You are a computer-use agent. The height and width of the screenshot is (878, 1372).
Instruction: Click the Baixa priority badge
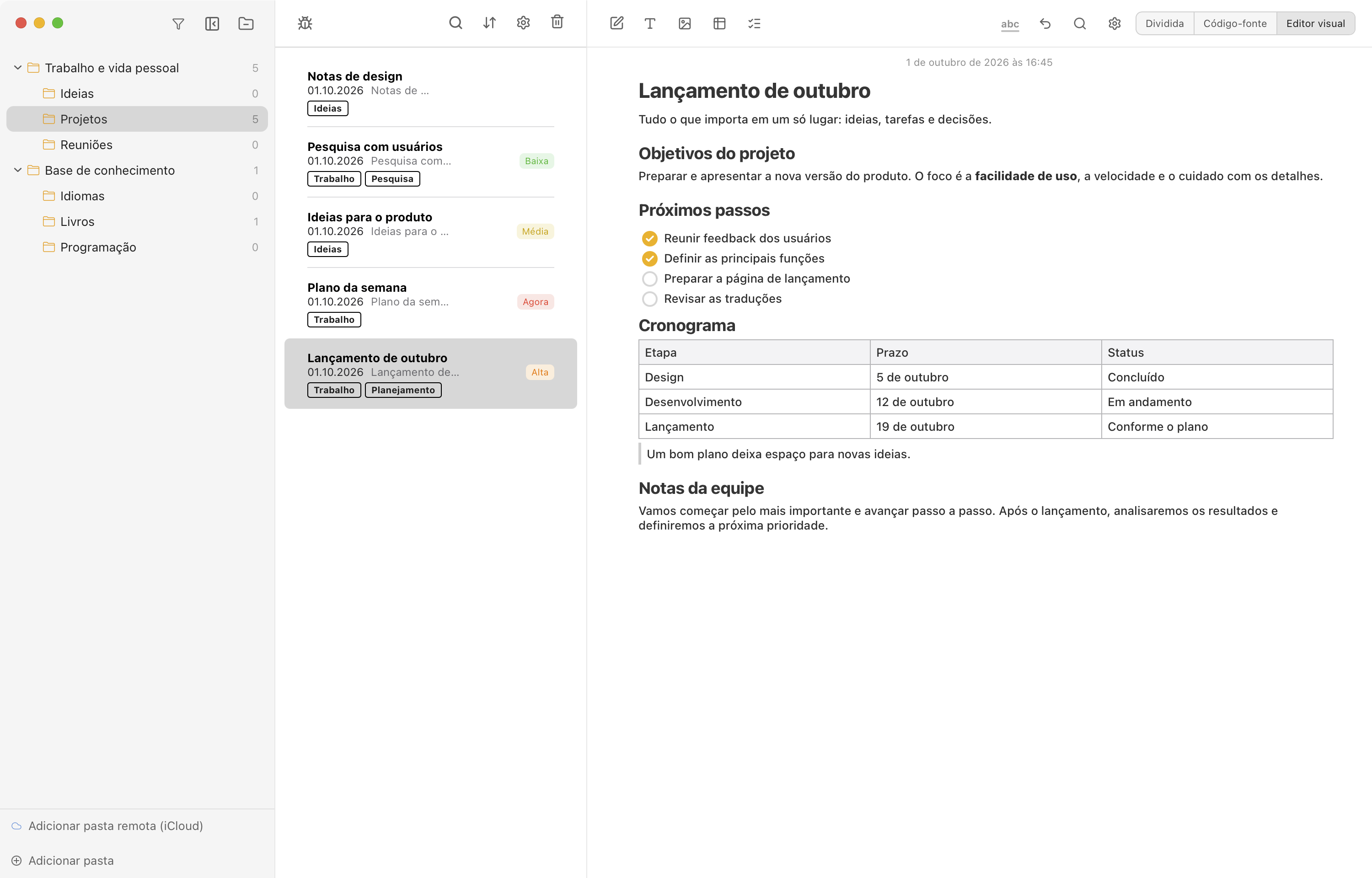coord(536,161)
